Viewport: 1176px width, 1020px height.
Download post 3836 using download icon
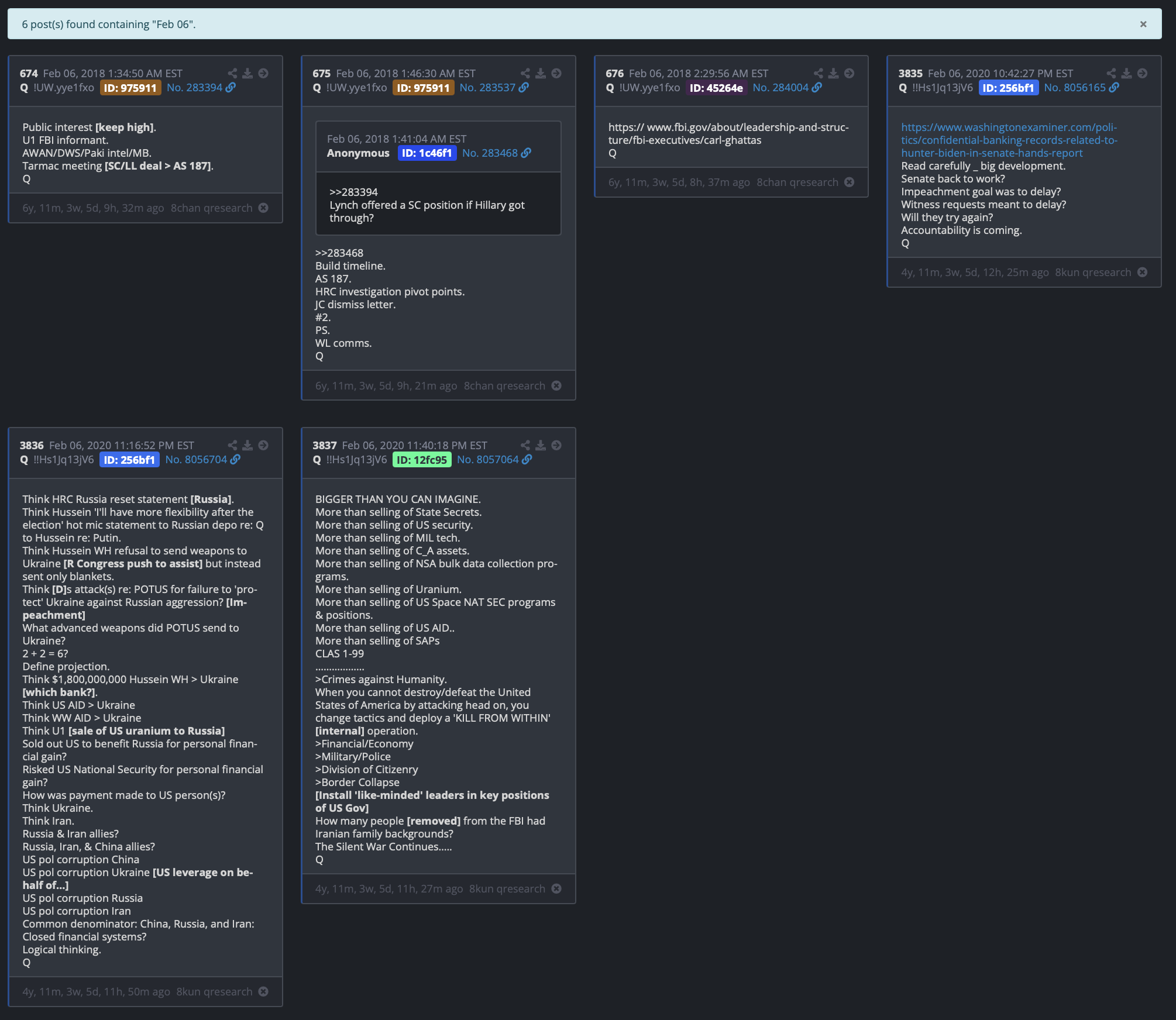tap(247, 445)
